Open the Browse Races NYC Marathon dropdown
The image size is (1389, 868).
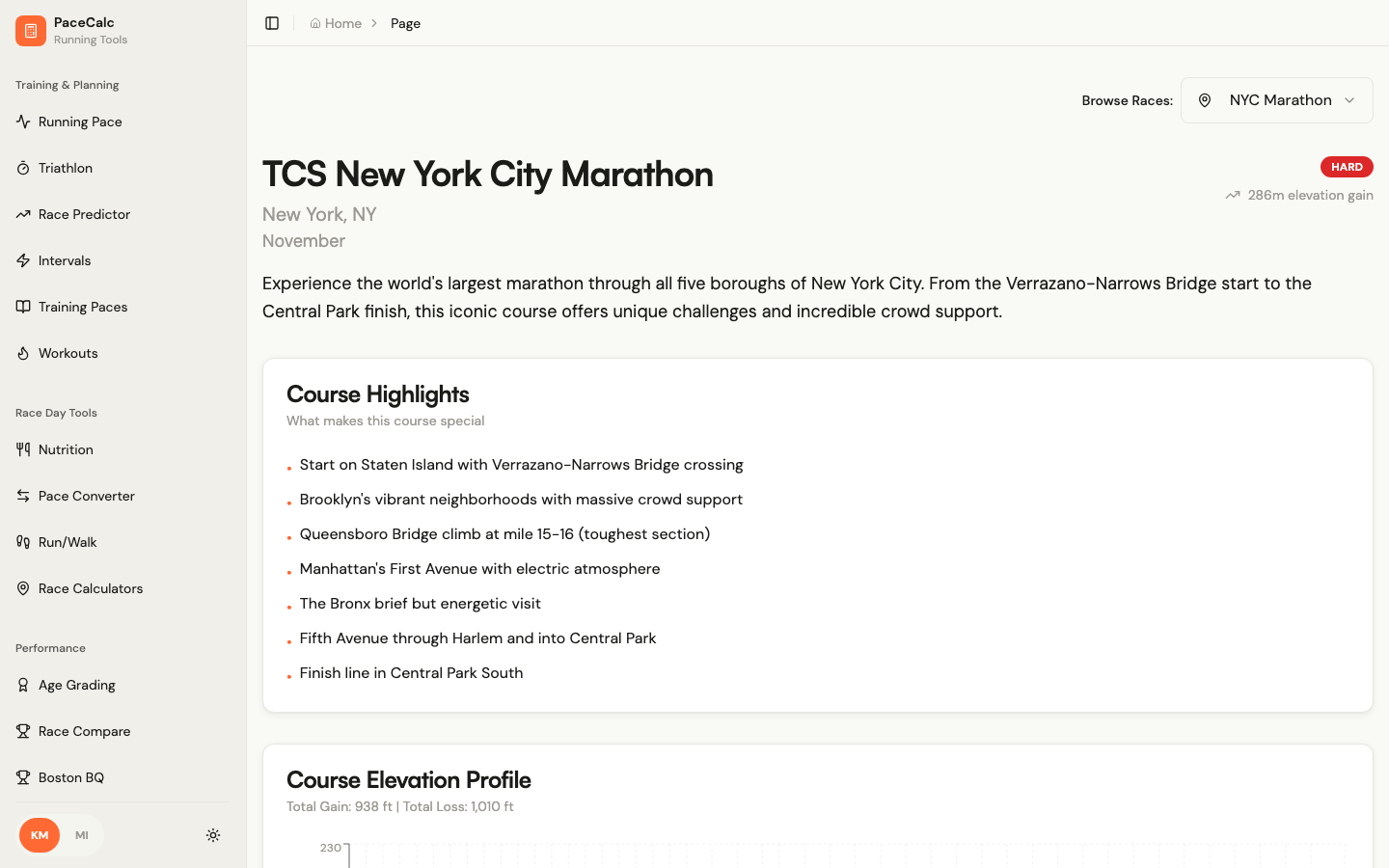[x=1276, y=100]
